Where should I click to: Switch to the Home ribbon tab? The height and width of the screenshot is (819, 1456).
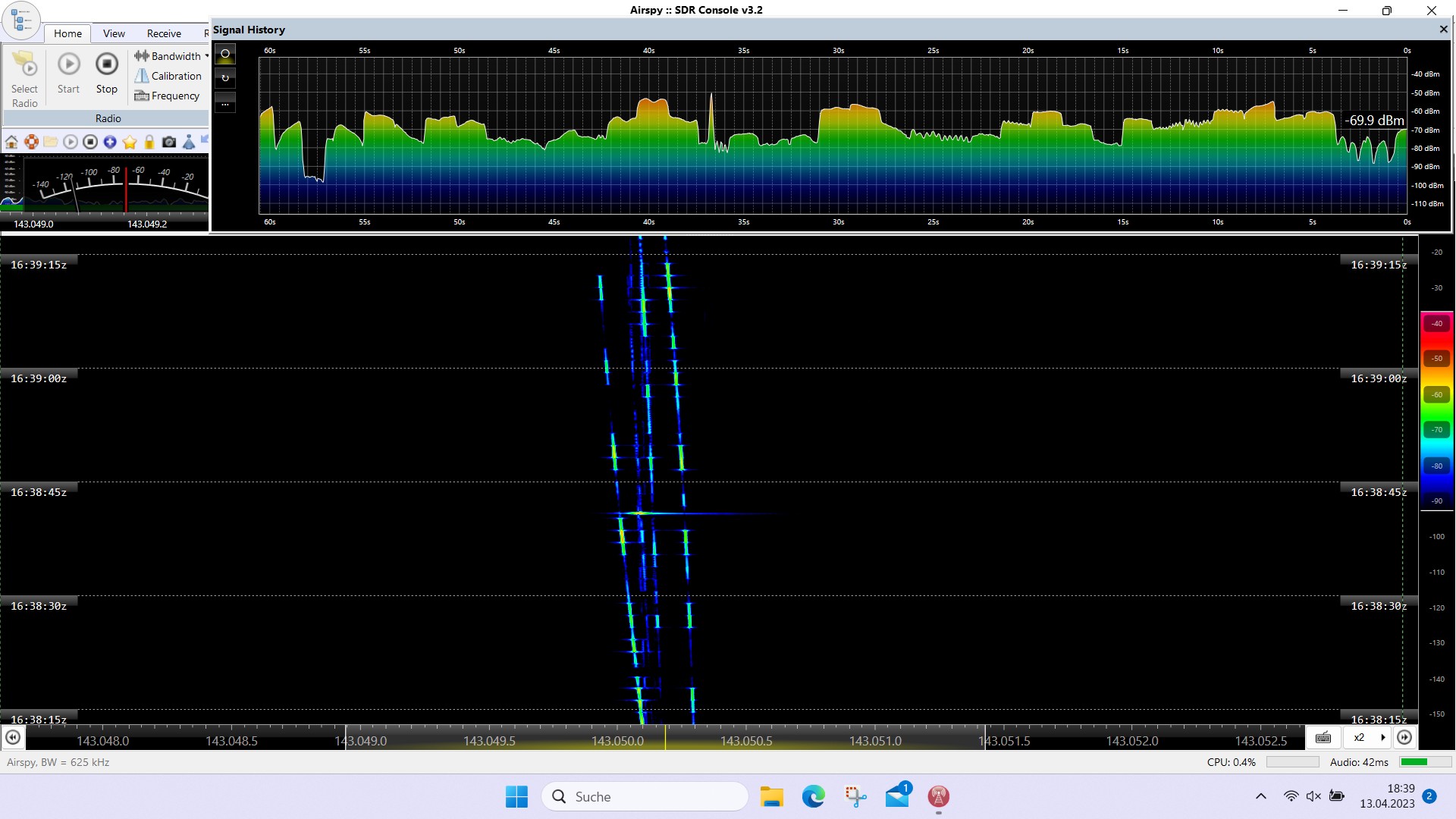coord(67,33)
